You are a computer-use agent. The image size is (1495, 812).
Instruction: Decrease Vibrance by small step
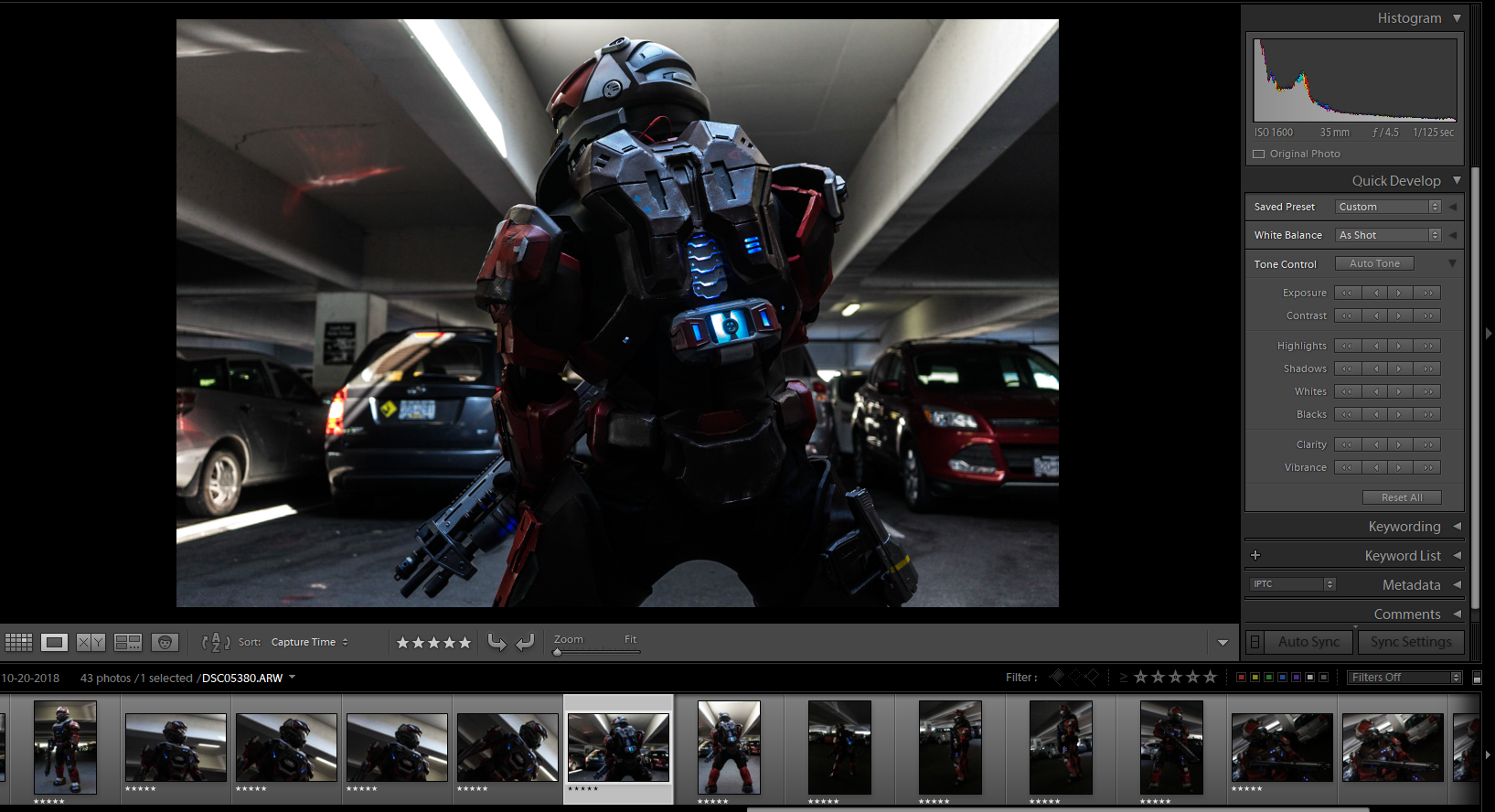coord(1374,467)
